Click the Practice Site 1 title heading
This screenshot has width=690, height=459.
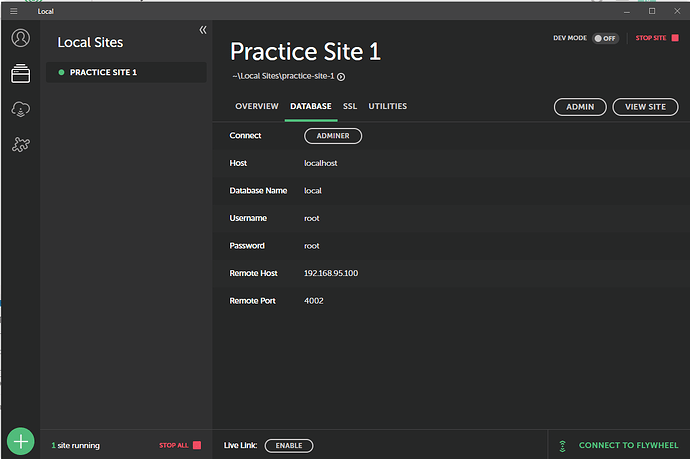305,51
